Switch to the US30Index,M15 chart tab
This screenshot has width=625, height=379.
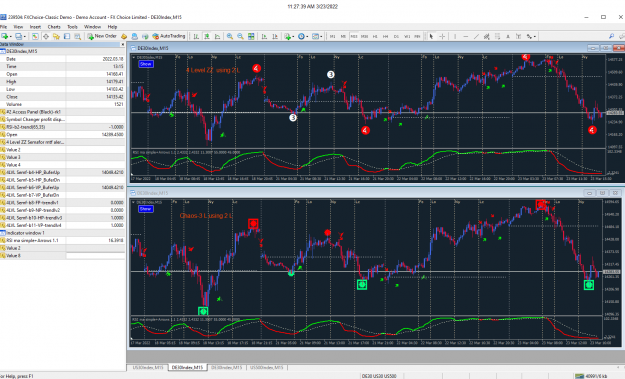pyautogui.click(x=147, y=367)
